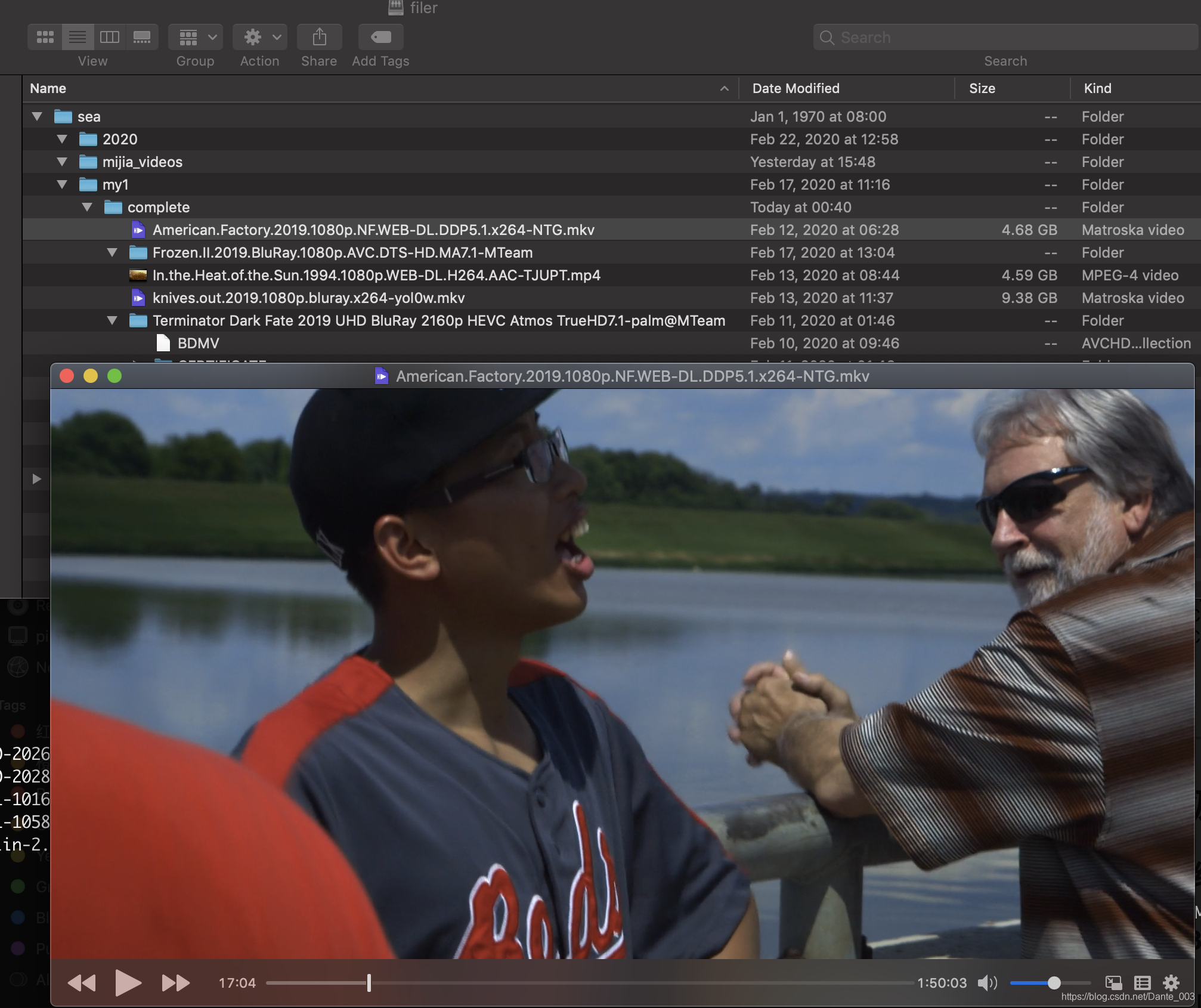Collapse the 2020 folder
Screen dimensions: 1201x1008
point(62,139)
